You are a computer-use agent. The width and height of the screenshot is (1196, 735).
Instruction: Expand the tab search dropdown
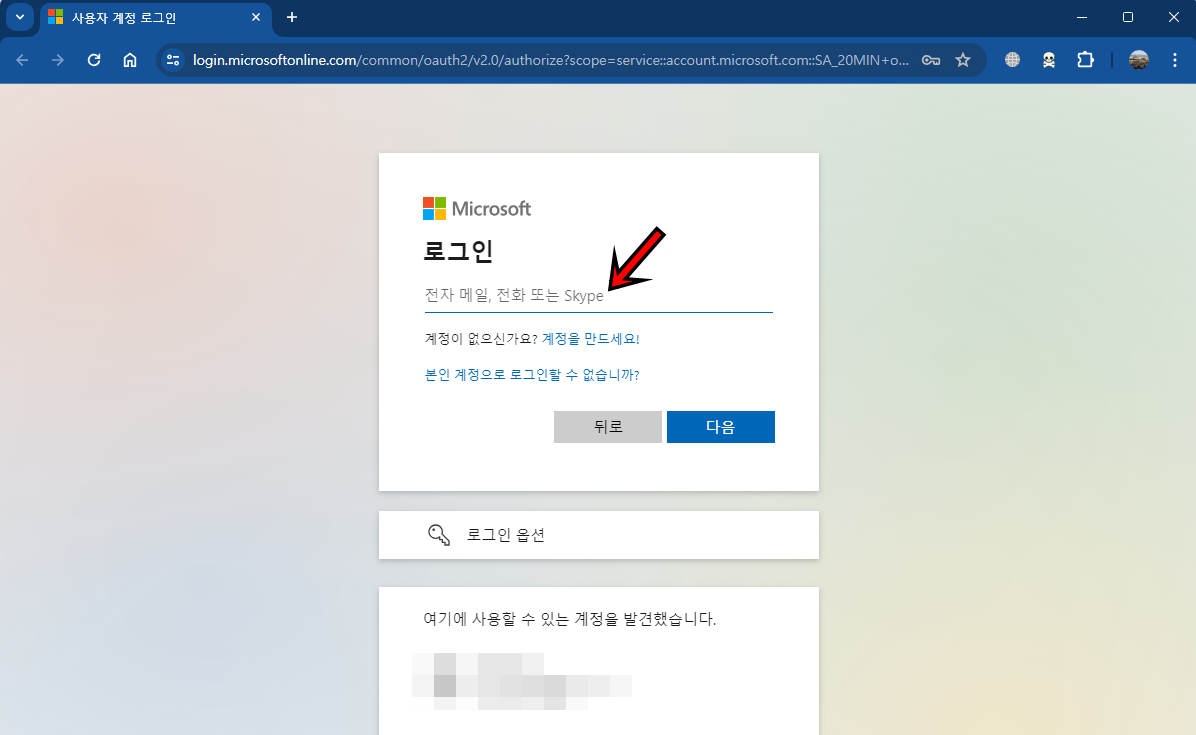point(20,17)
